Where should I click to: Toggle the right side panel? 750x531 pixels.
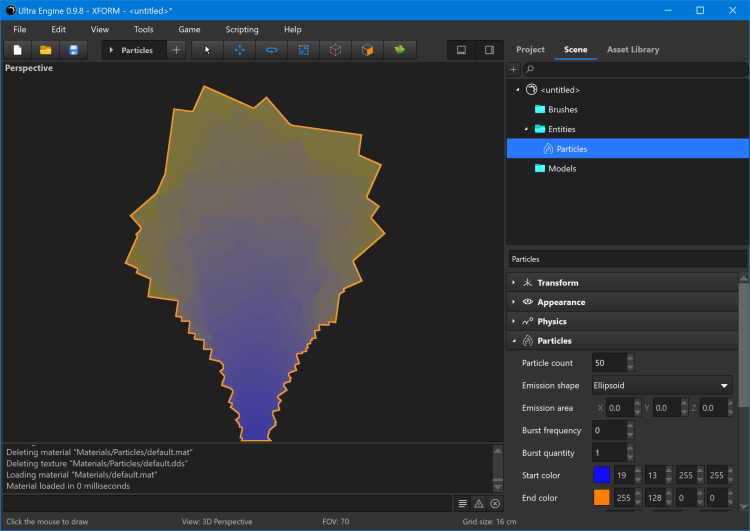(x=489, y=50)
